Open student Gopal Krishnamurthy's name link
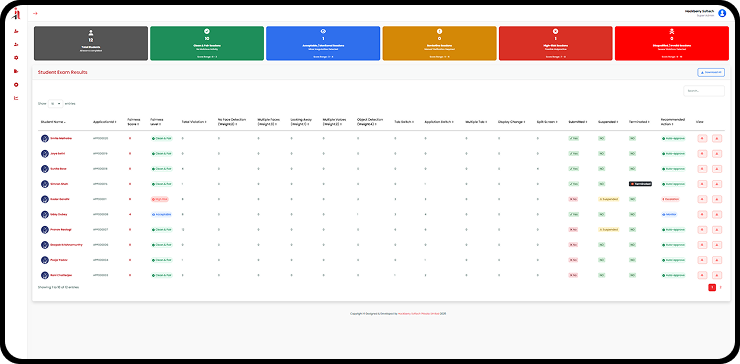Image resolution: width=740 pixels, height=364 pixels. coord(66,245)
